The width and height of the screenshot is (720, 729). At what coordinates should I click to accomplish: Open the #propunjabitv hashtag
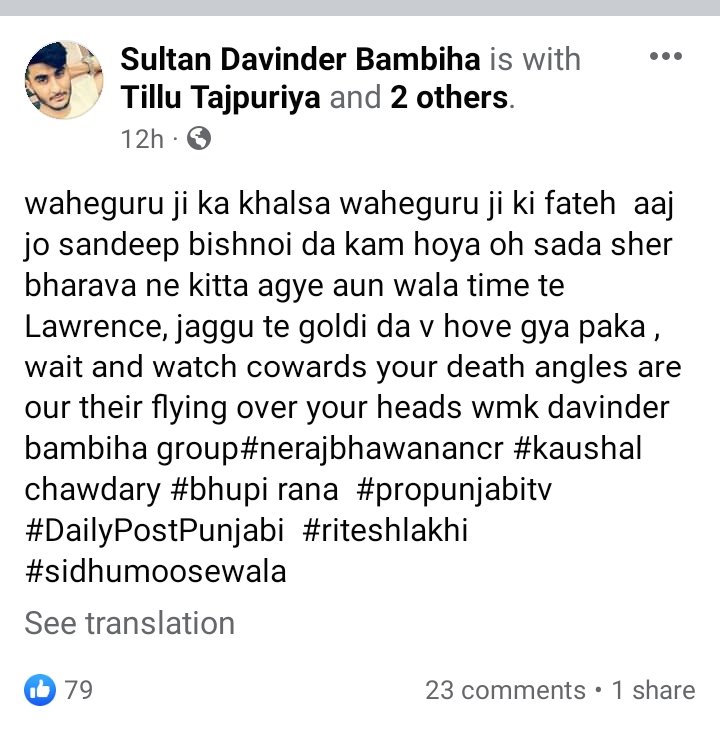tap(454, 490)
